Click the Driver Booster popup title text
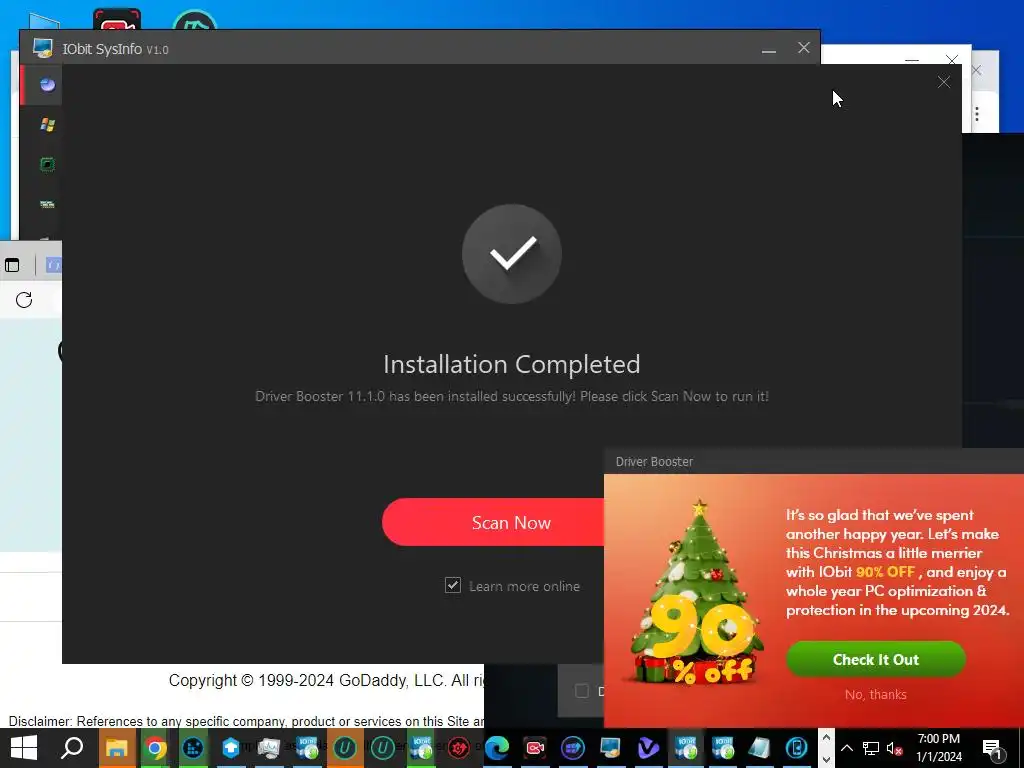The image size is (1024, 768). tap(654, 462)
